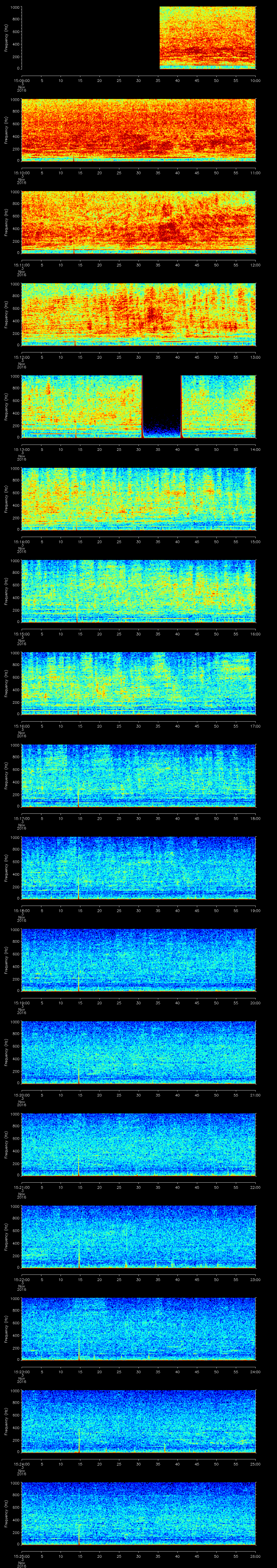Click the 15:15:00 start time label
This screenshot has width=277, height=1568.
[x=21, y=634]
